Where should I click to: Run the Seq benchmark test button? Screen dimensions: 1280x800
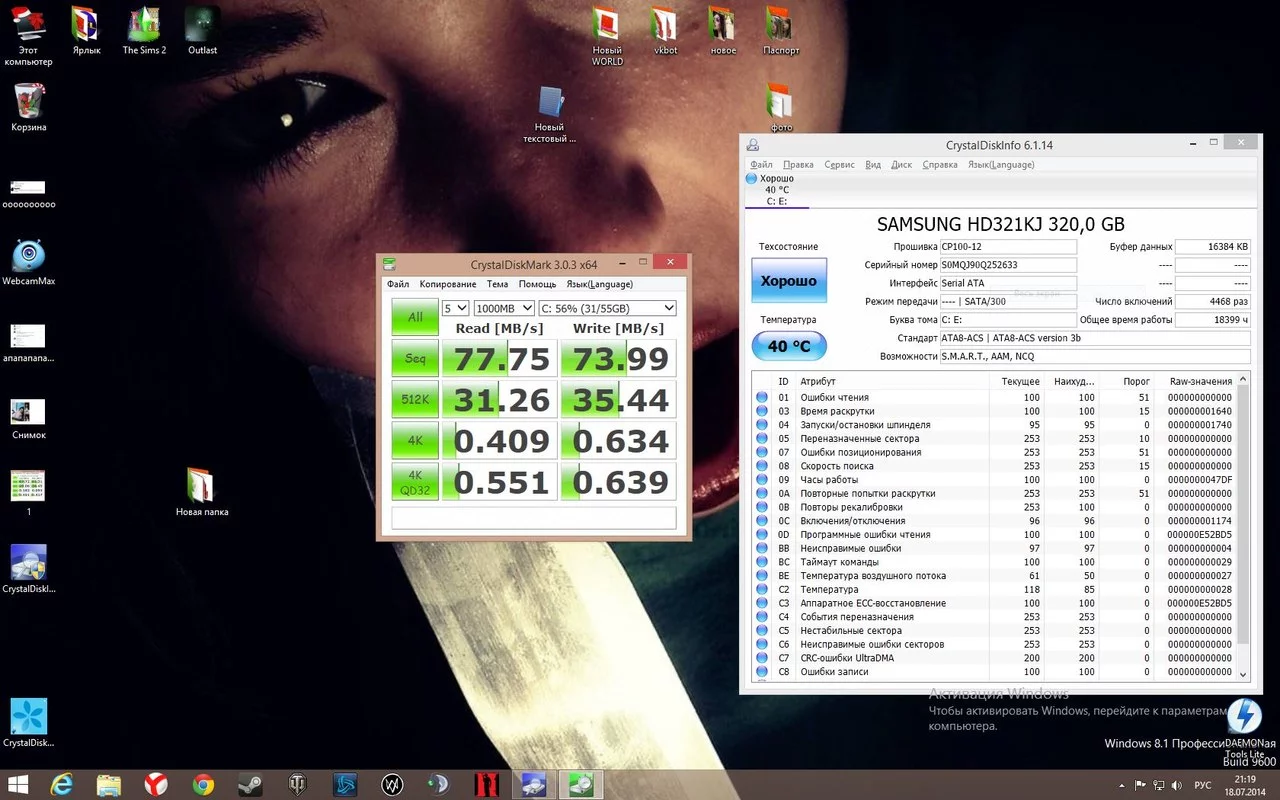point(415,358)
